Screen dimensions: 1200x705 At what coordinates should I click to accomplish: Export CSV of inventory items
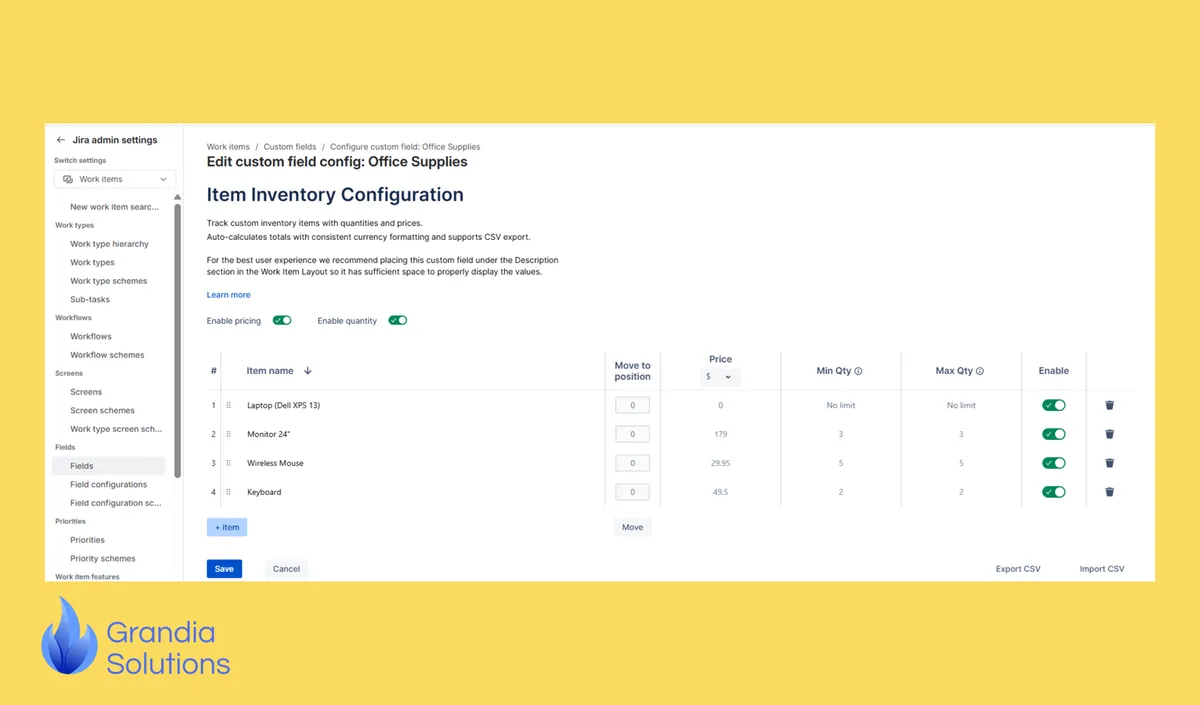tap(1018, 569)
